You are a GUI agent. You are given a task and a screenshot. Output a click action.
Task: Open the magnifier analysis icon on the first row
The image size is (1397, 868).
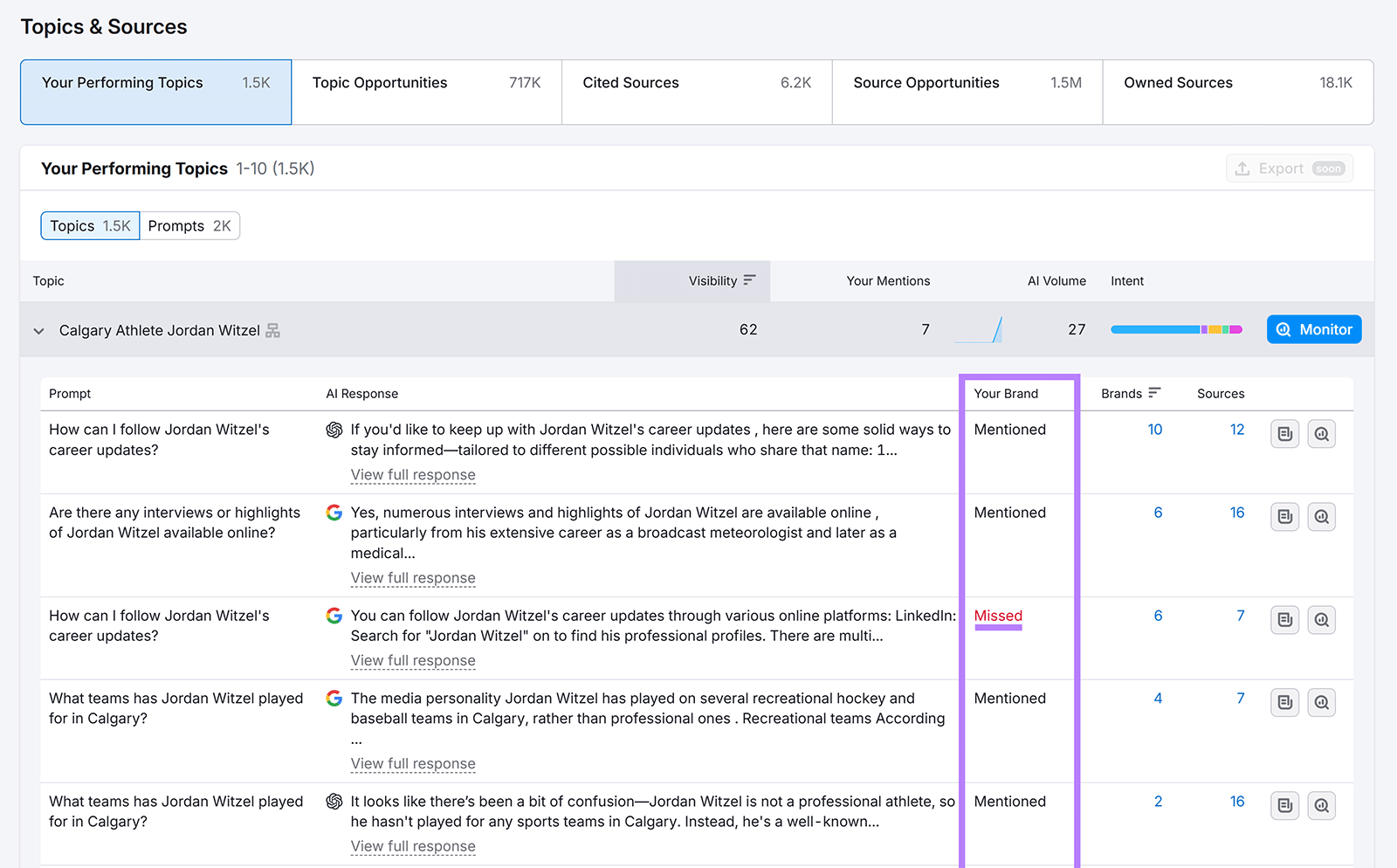coord(1321,433)
